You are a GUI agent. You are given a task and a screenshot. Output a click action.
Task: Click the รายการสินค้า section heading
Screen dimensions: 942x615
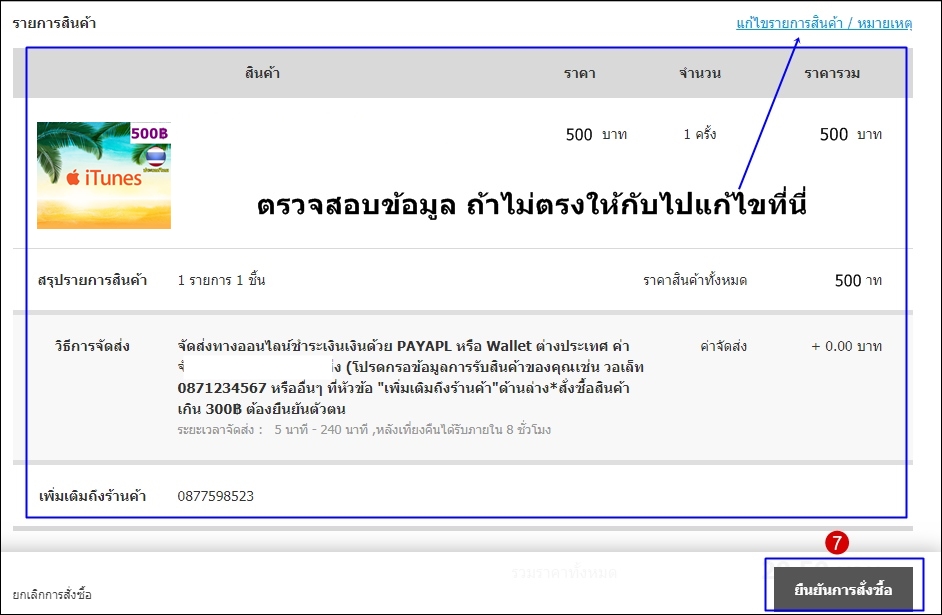tap(54, 22)
